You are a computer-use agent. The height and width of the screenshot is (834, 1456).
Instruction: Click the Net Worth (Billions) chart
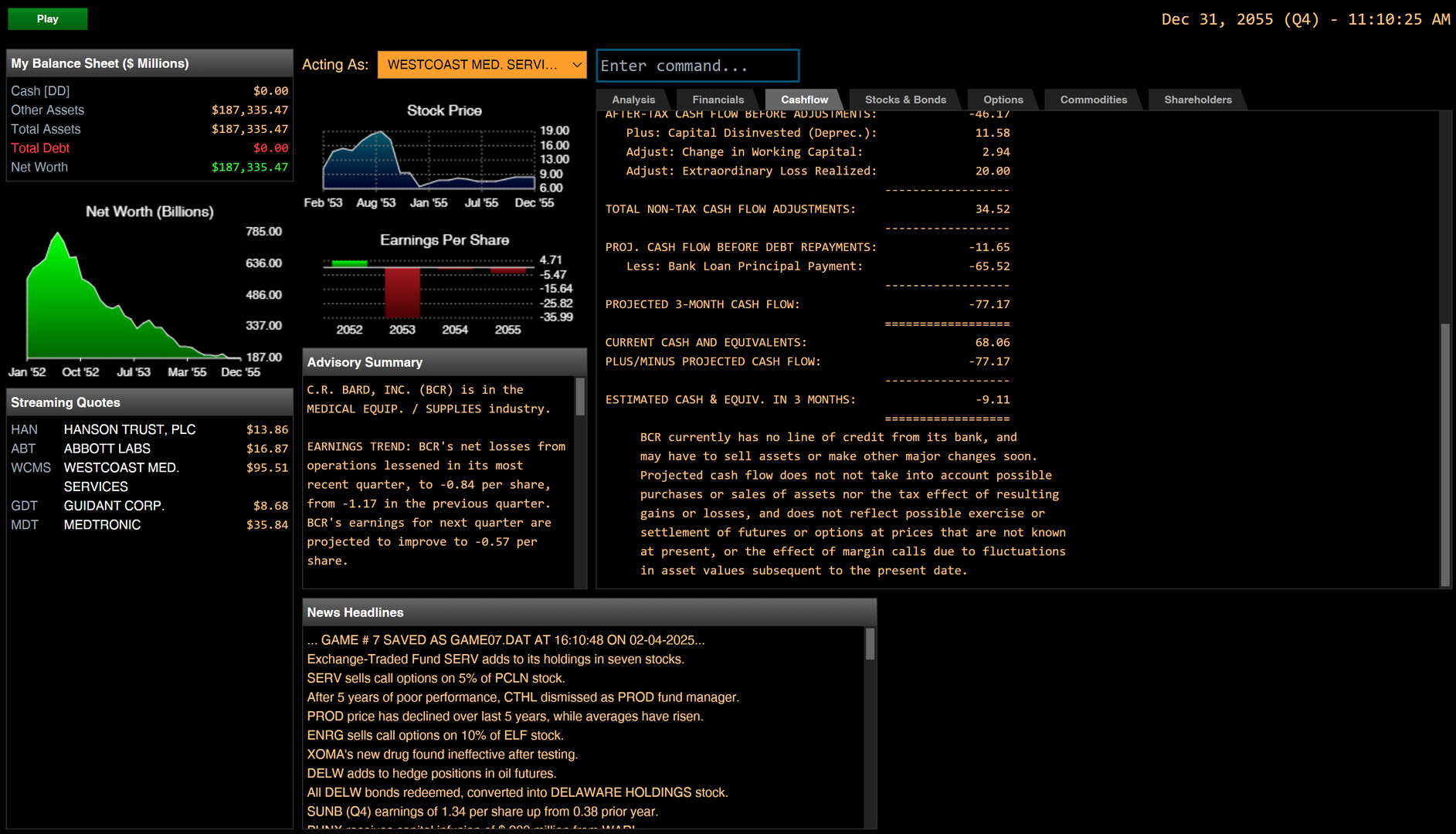point(147,292)
